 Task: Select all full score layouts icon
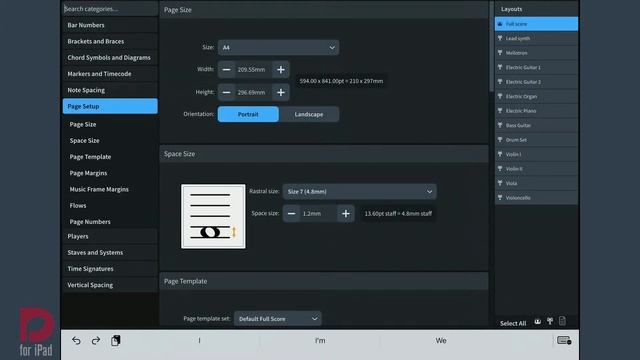pos(538,322)
